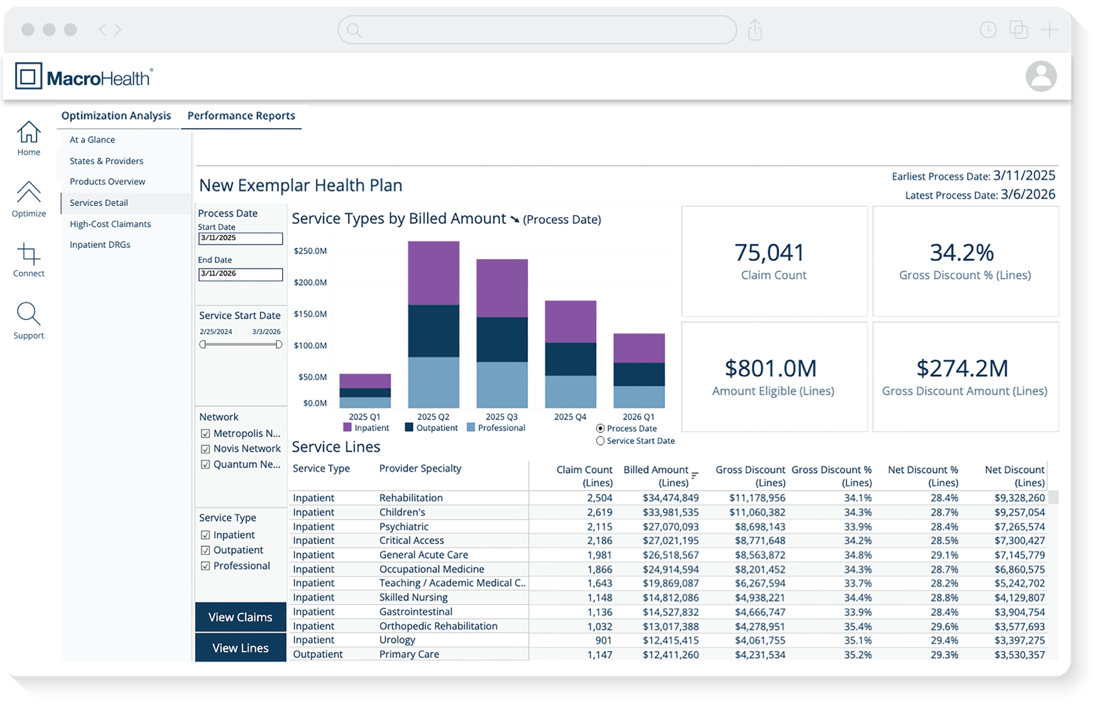Toggle the Novis Network checkbox

coord(206,449)
